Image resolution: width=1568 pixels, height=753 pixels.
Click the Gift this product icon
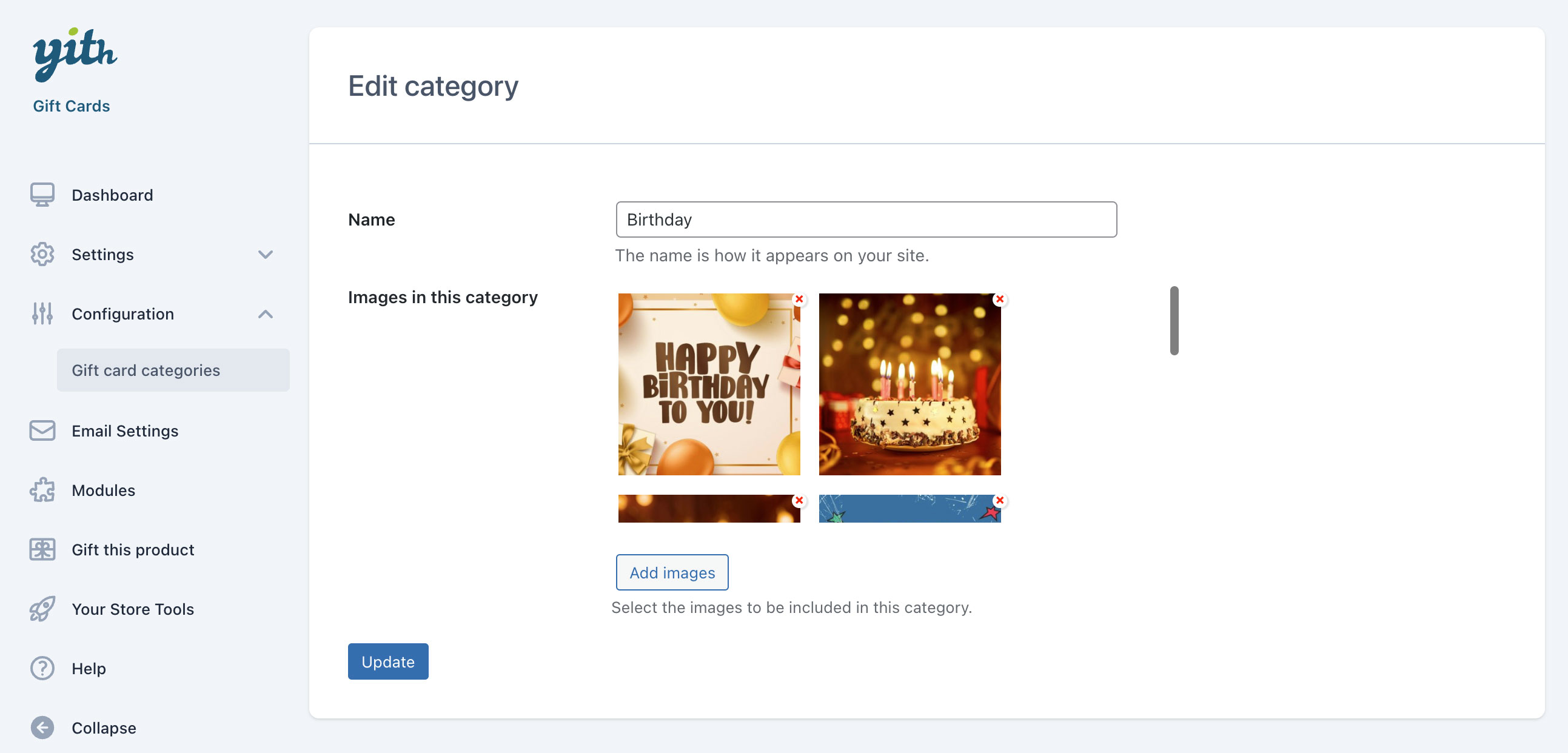click(42, 550)
